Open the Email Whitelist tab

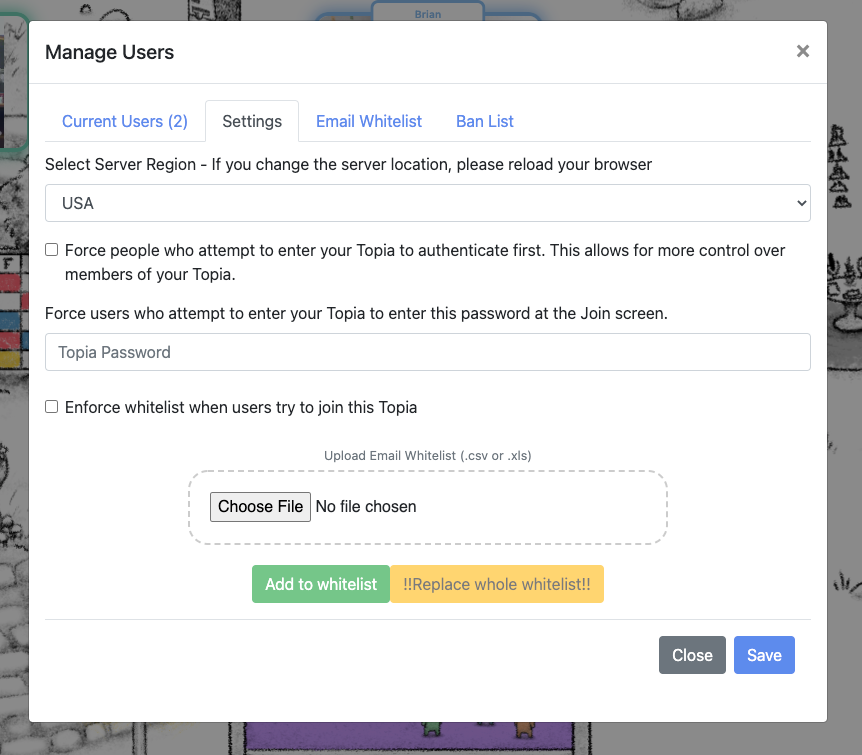tap(369, 121)
